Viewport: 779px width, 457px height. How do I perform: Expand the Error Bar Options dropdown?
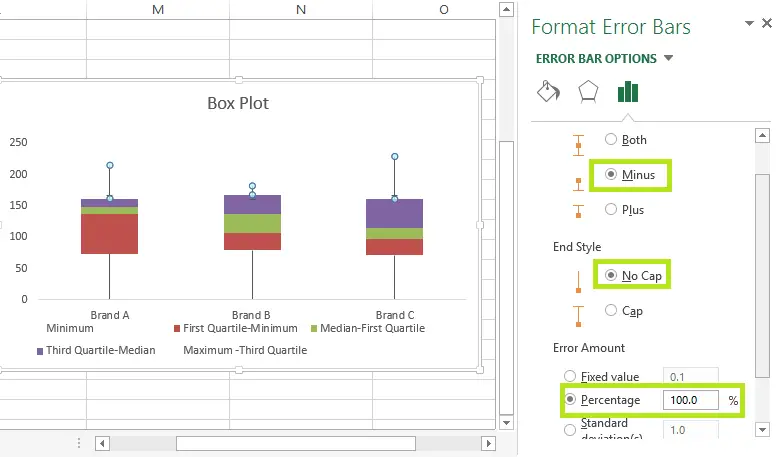(x=668, y=58)
